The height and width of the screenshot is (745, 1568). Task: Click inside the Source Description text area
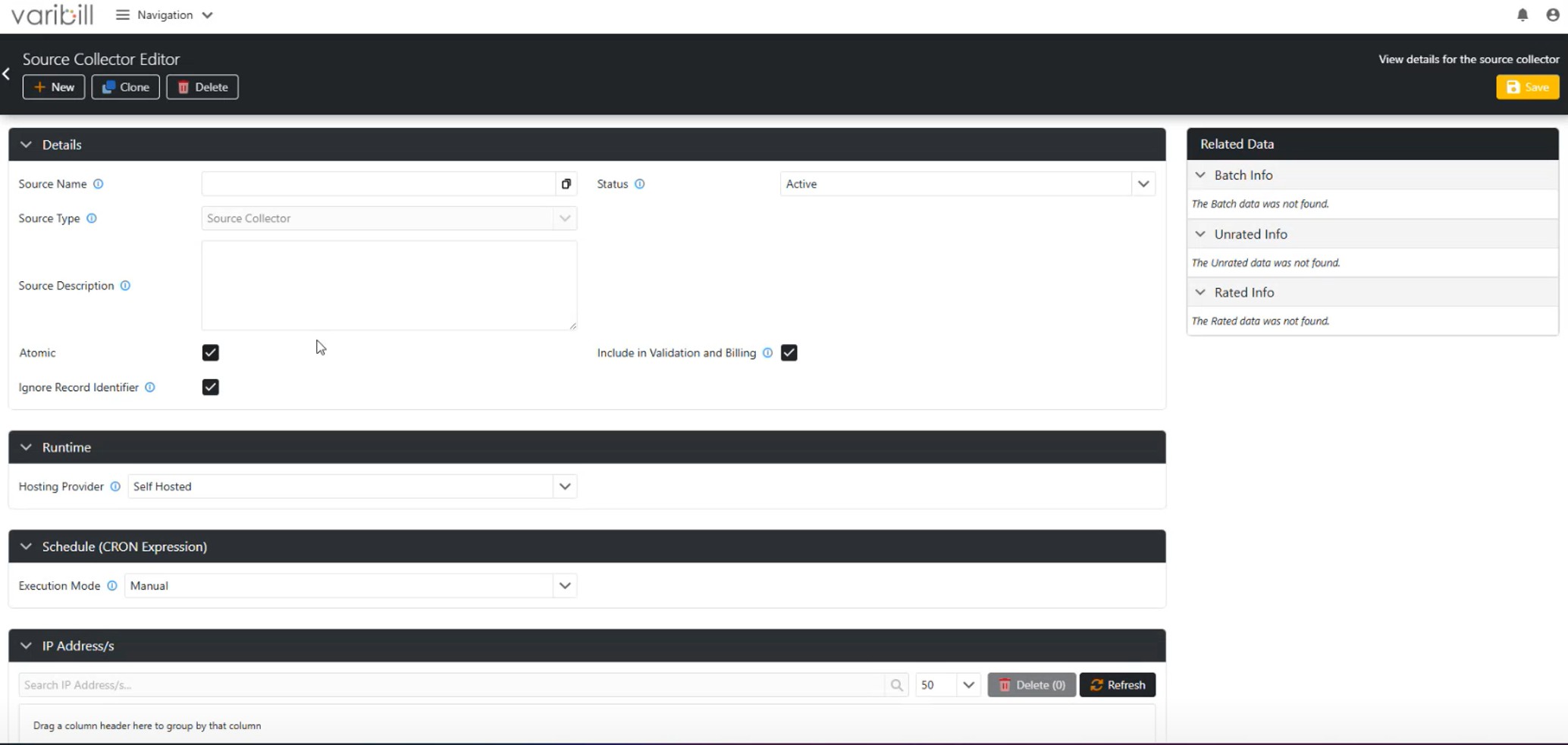tap(388, 285)
